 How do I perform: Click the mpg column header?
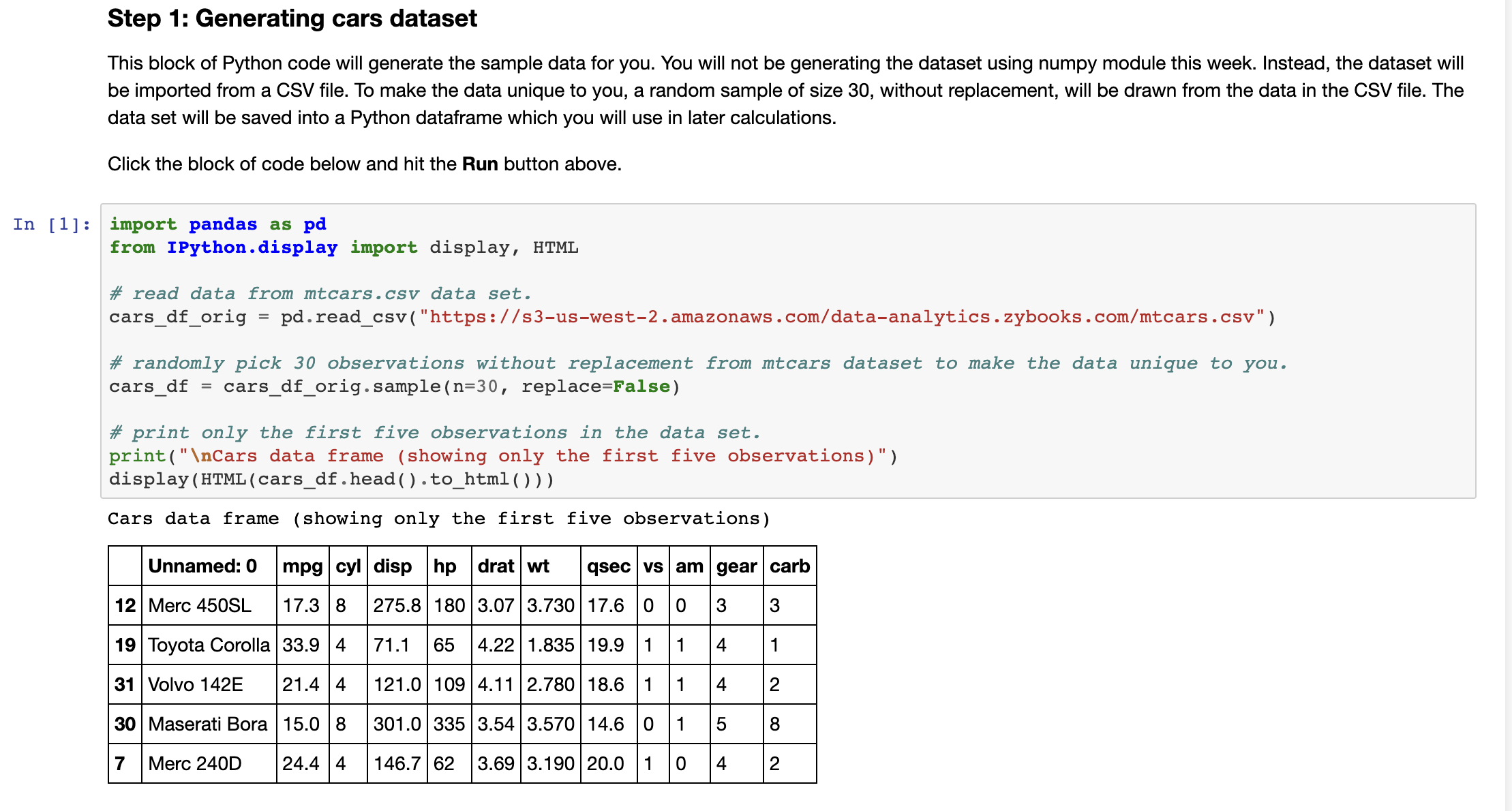pos(302,566)
